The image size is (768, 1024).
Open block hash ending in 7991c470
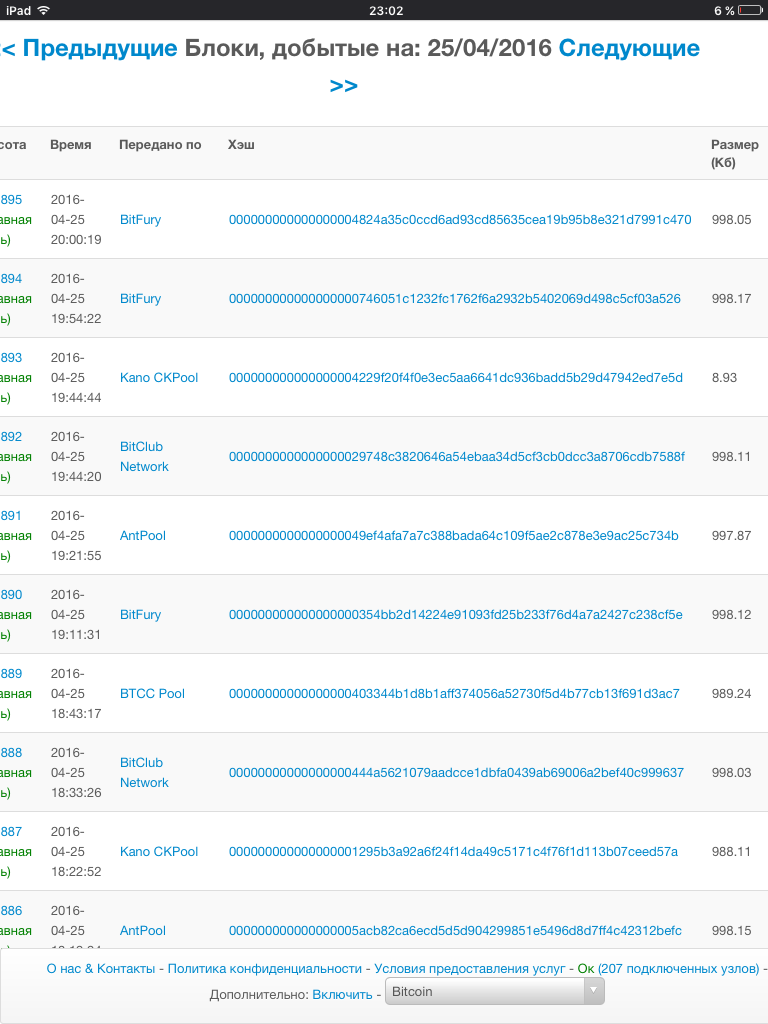pos(460,220)
